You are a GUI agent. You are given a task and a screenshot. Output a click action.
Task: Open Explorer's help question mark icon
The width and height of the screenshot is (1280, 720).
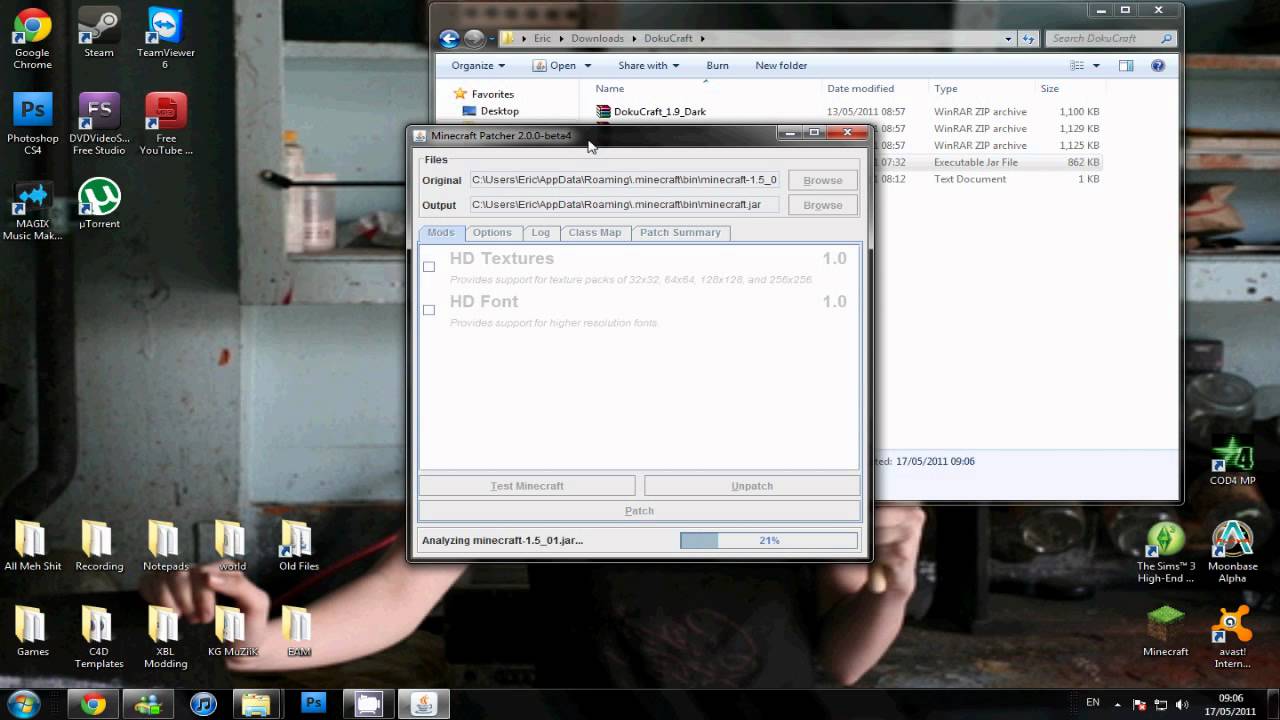point(1158,65)
